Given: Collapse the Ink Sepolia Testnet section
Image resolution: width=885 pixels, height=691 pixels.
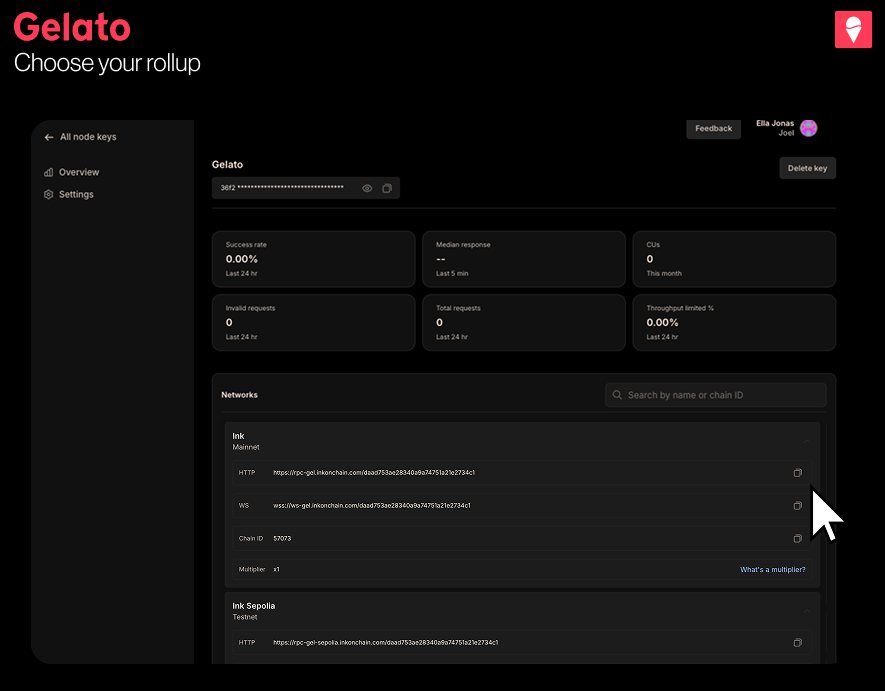Looking at the screenshot, I should click(807, 611).
